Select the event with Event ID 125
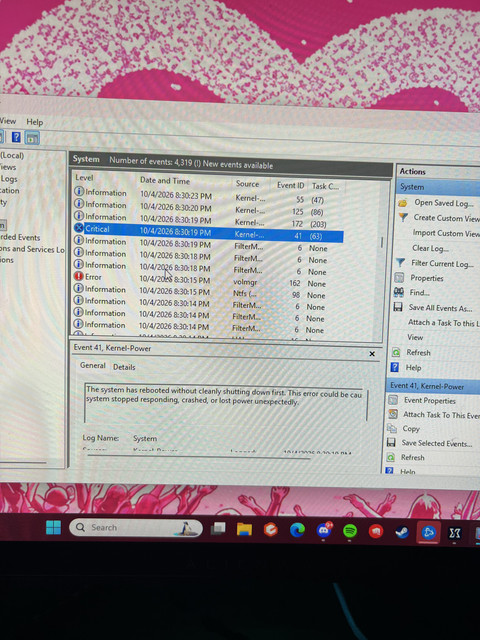This screenshot has height=640, width=480. [x=208, y=209]
